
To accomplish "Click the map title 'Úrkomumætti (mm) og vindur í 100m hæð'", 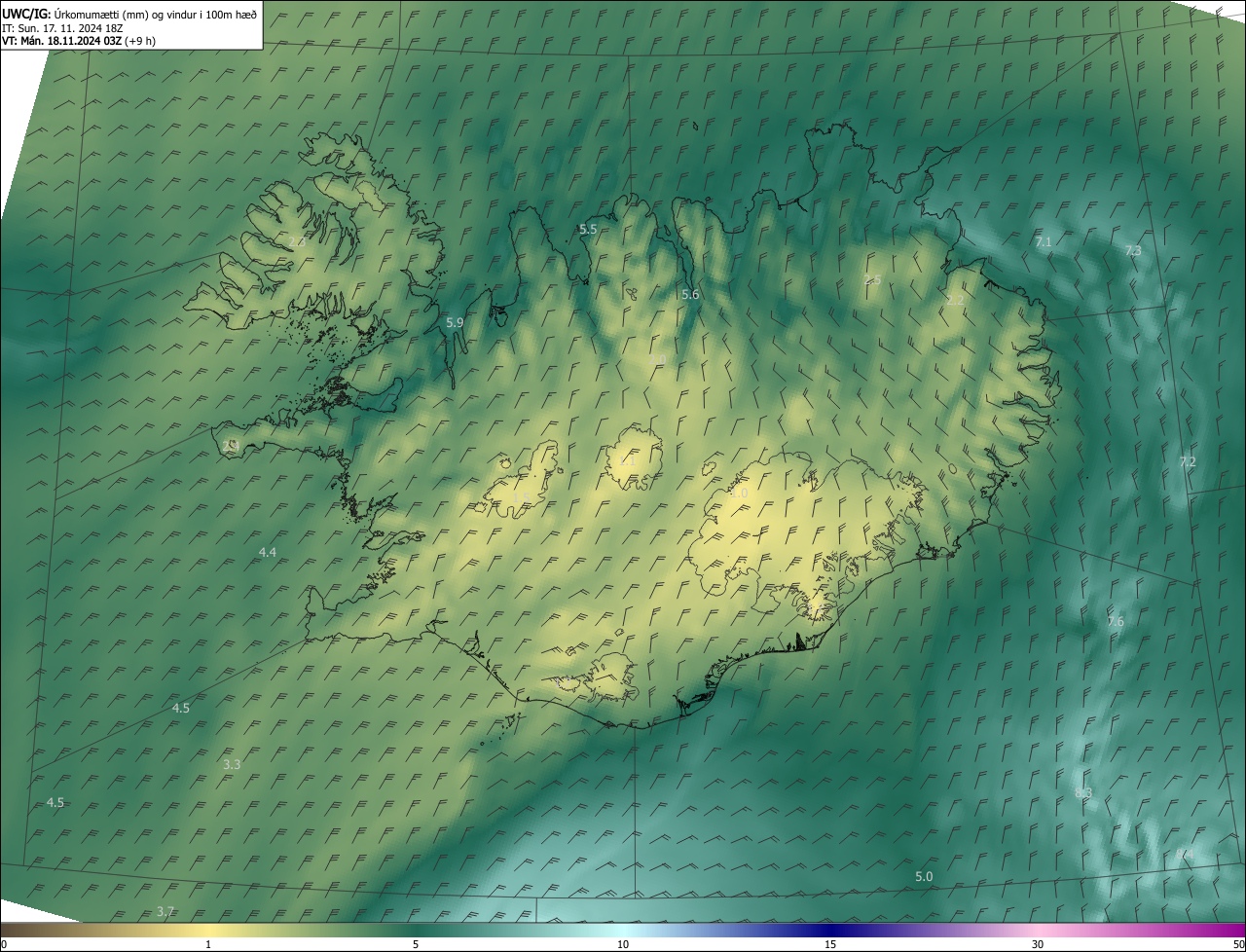I will tap(156, 14).
